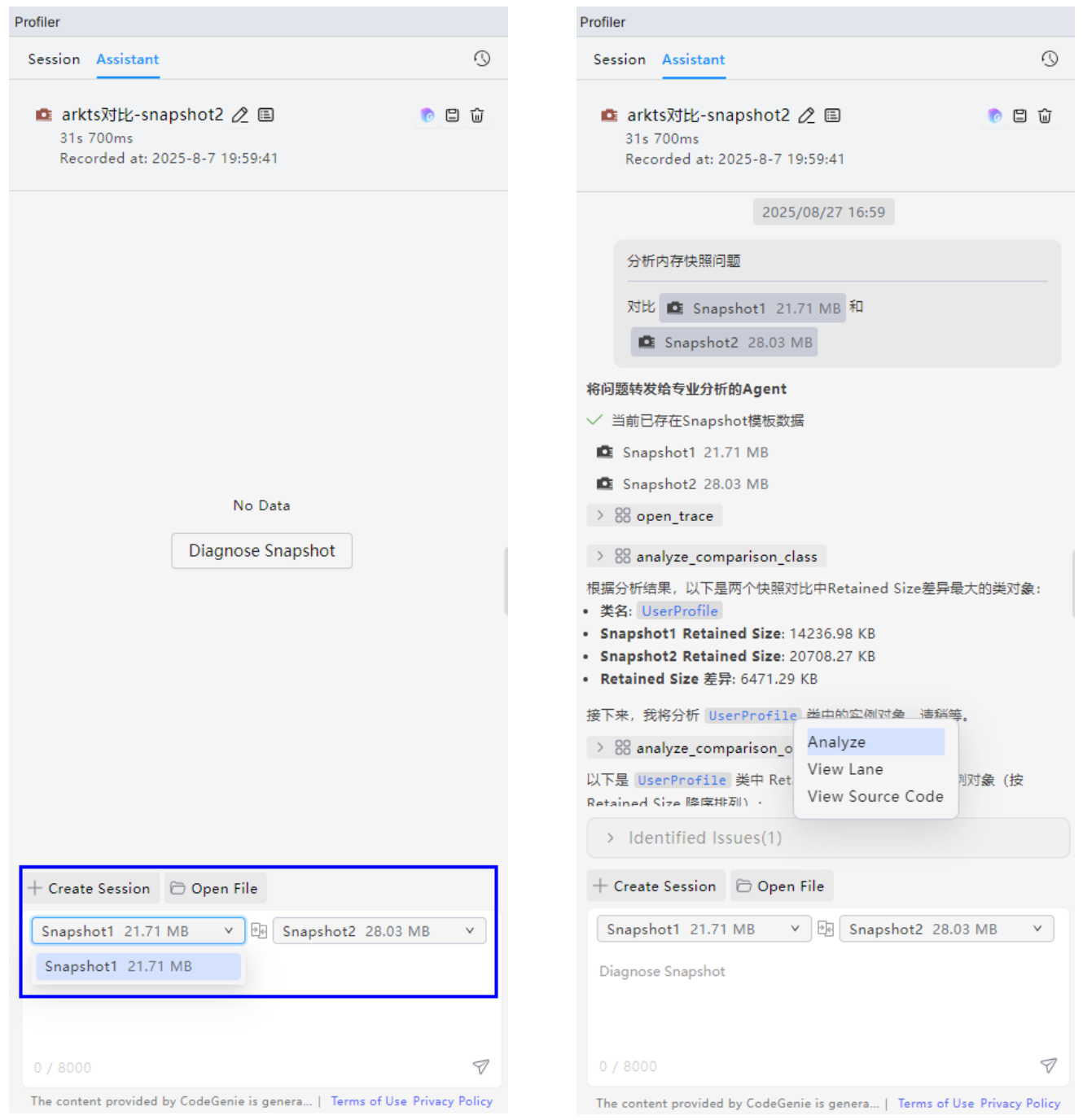Select Analyze in the context menu
Image resolution: width=1083 pixels, height=1120 pixels.
[x=875, y=742]
